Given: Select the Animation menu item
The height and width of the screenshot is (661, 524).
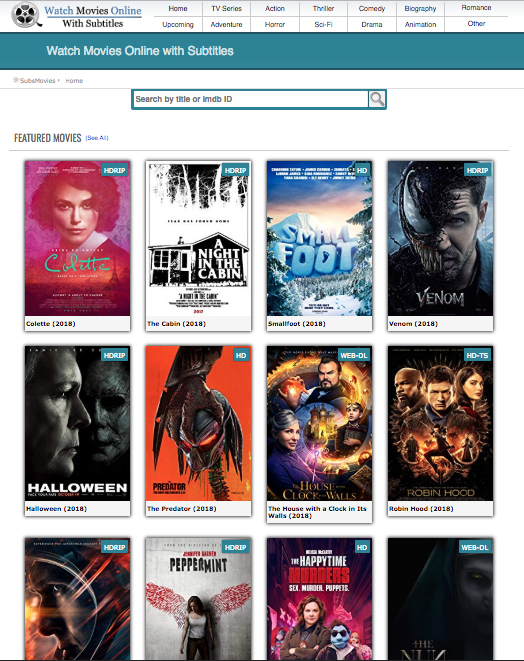Looking at the screenshot, I should tap(420, 24).
